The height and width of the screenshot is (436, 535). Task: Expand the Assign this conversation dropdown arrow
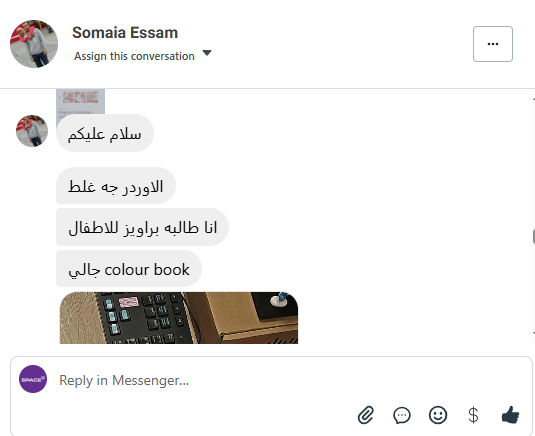click(207, 53)
